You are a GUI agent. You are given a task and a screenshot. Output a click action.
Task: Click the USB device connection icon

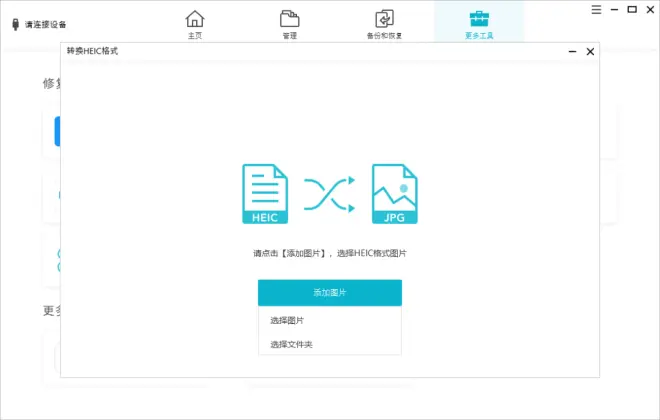click(x=16, y=24)
